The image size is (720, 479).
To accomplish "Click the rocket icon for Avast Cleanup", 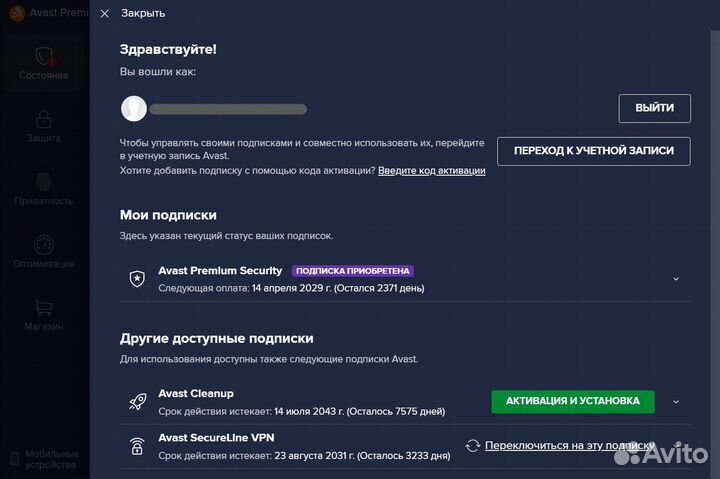I will coord(137,402).
